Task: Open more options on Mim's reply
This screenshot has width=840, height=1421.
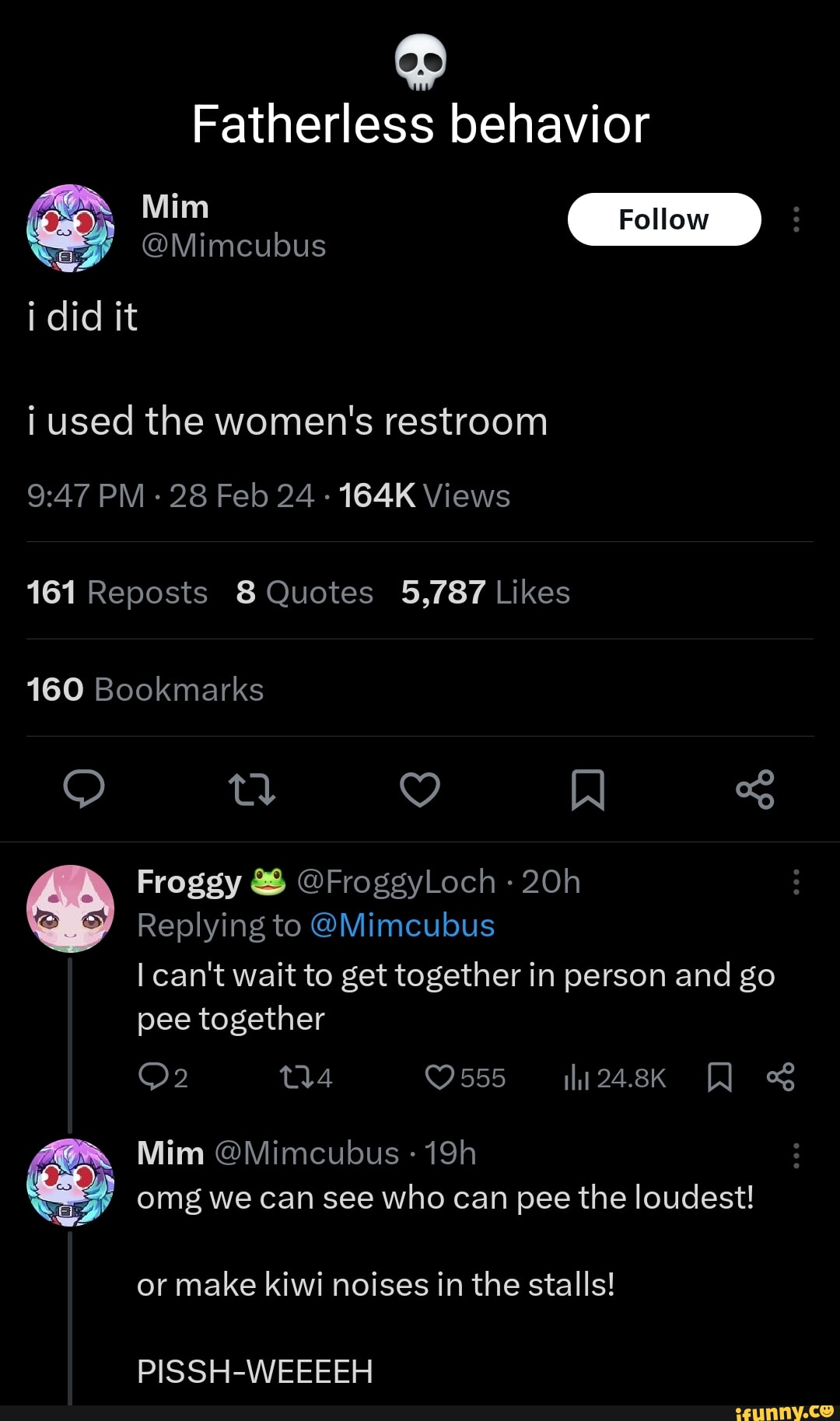Action: pyautogui.click(x=796, y=1155)
